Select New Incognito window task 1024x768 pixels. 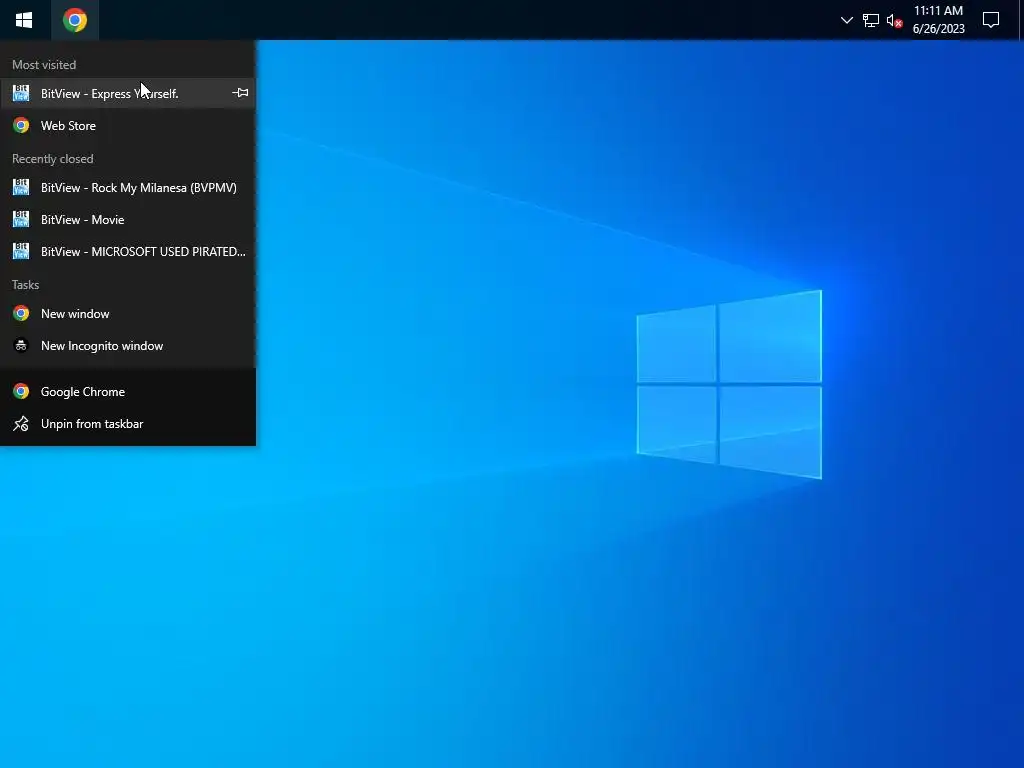click(x=128, y=345)
